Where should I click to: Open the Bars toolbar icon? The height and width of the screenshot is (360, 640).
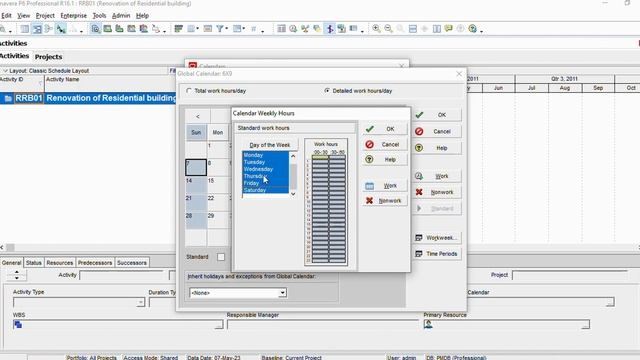tap(178, 29)
